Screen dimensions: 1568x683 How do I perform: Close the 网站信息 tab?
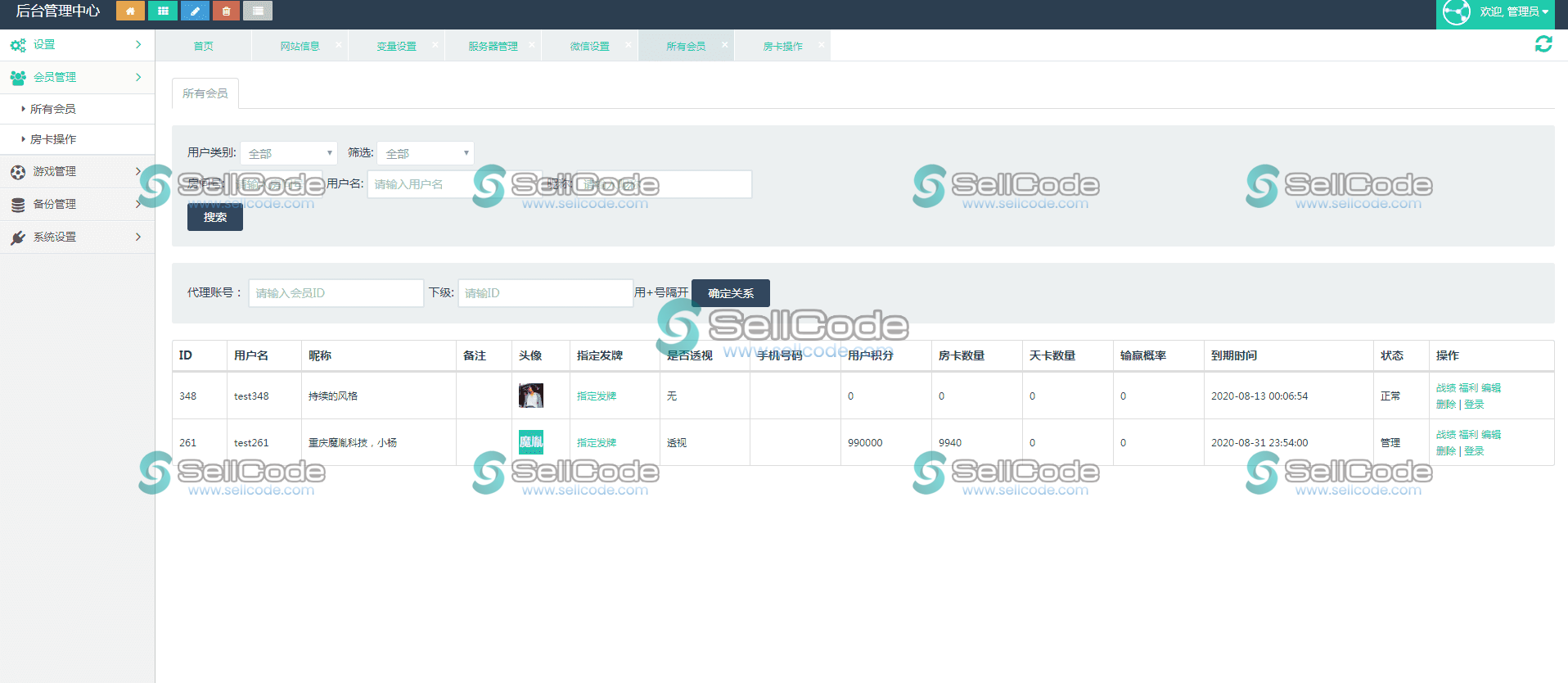(x=339, y=45)
